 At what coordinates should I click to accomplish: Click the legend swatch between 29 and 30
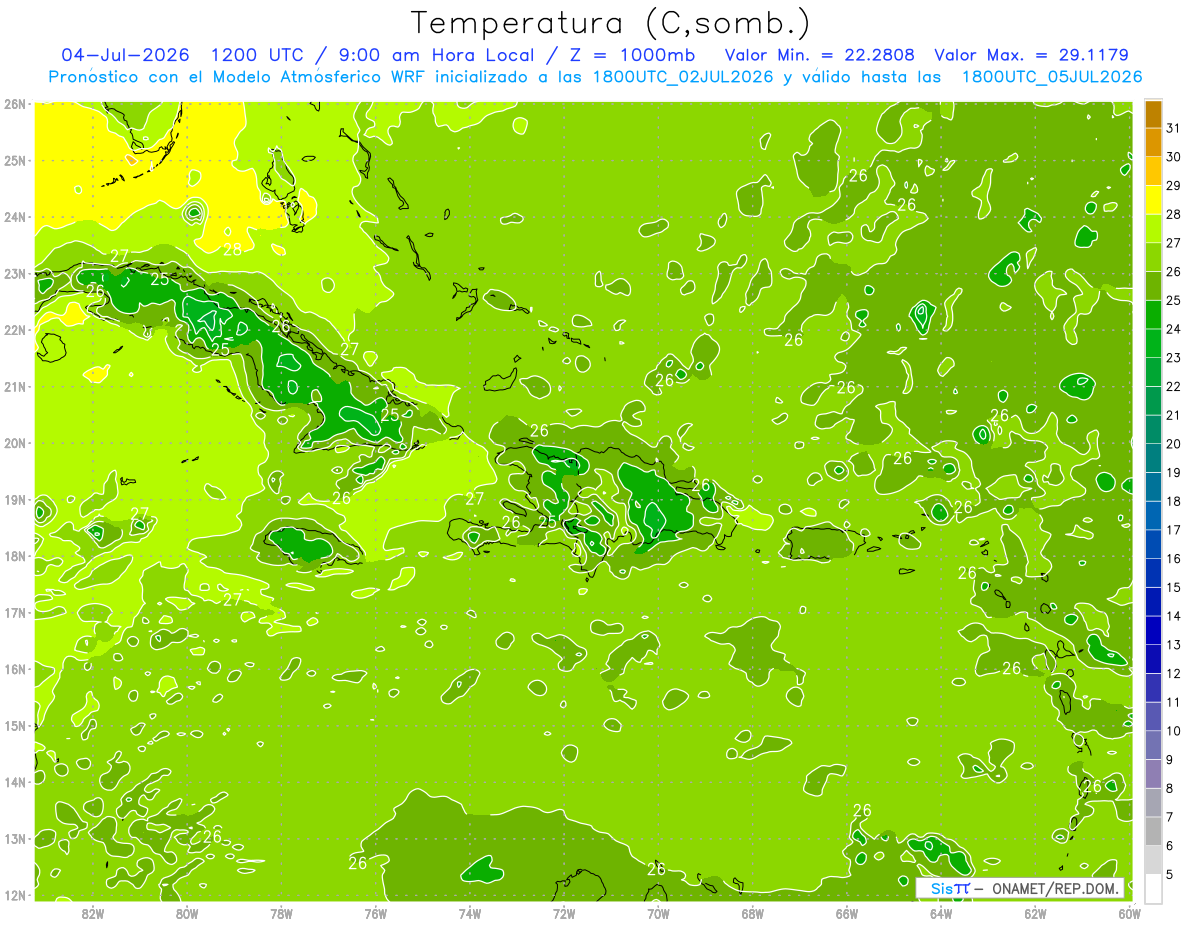point(1154,171)
